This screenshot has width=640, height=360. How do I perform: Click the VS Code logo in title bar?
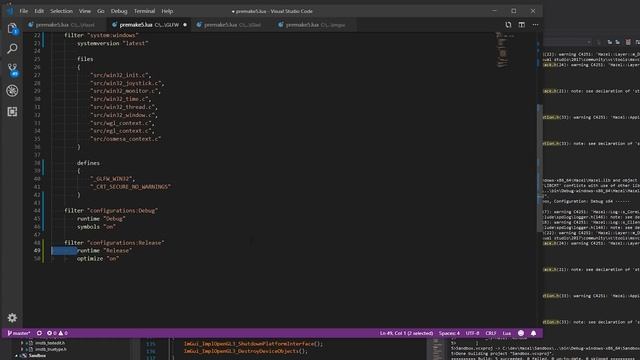[10, 11]
